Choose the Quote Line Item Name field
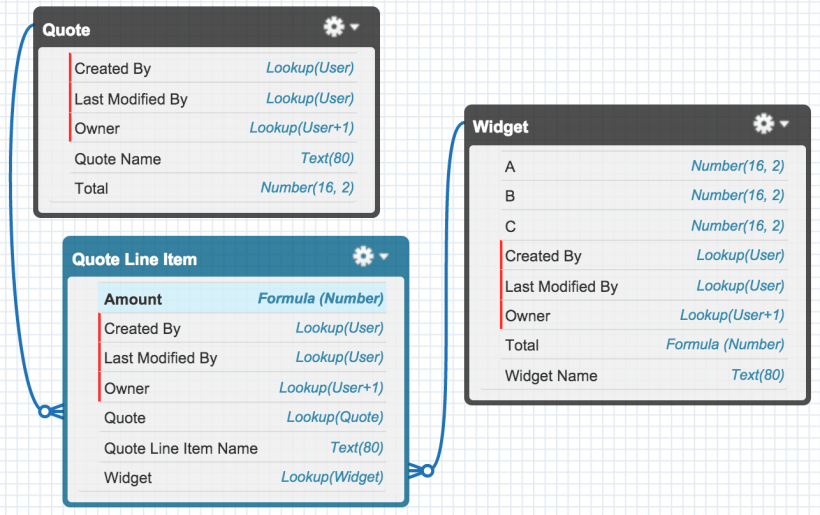 point(180,448)
